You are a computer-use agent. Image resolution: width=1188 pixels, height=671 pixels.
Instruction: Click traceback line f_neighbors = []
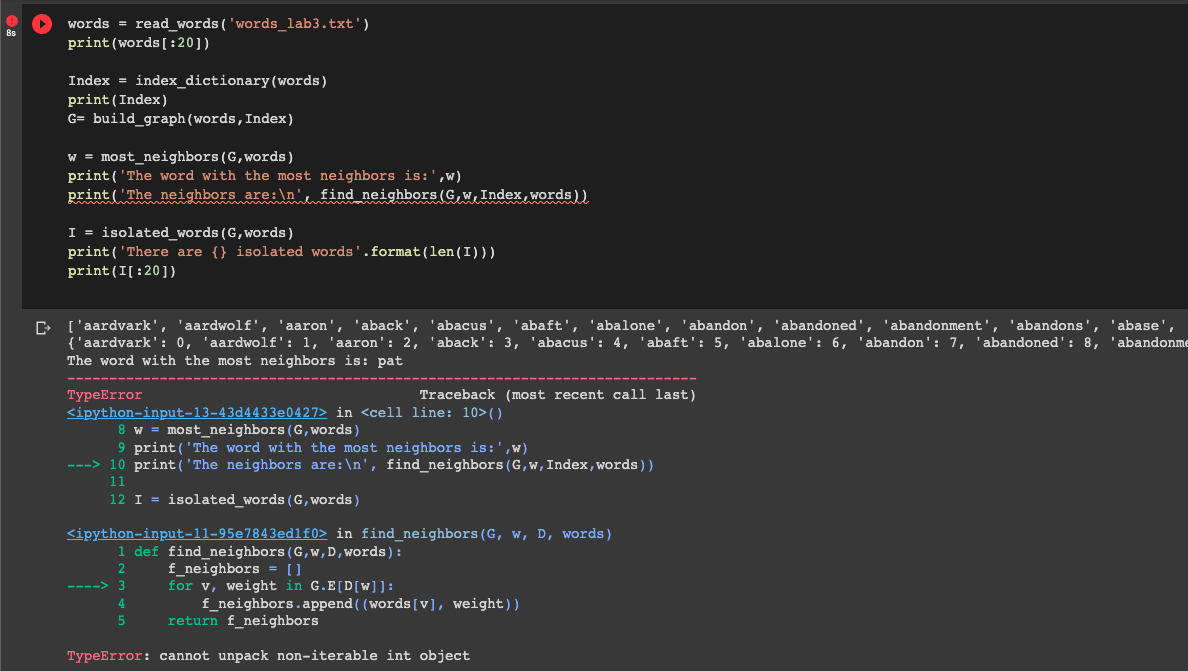[235, 569]
